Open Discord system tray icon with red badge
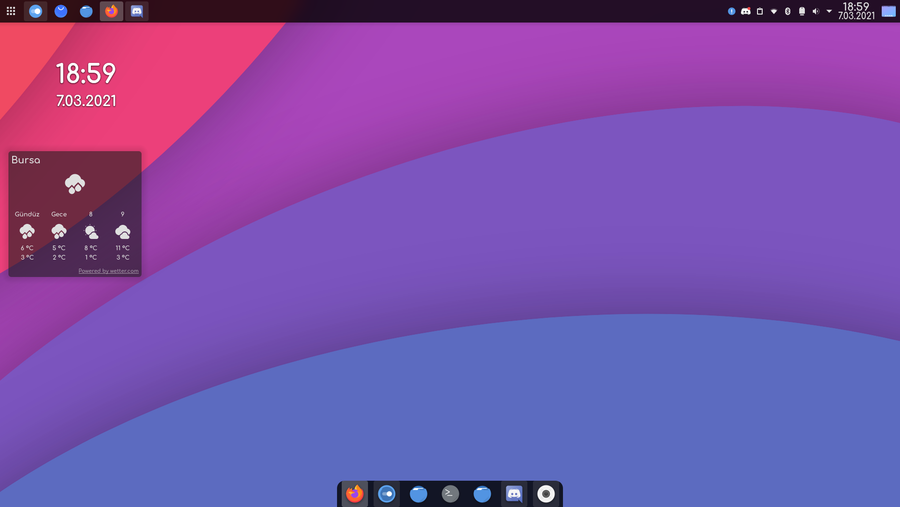This screenshot has width=900, height=507. coord(746,11)
